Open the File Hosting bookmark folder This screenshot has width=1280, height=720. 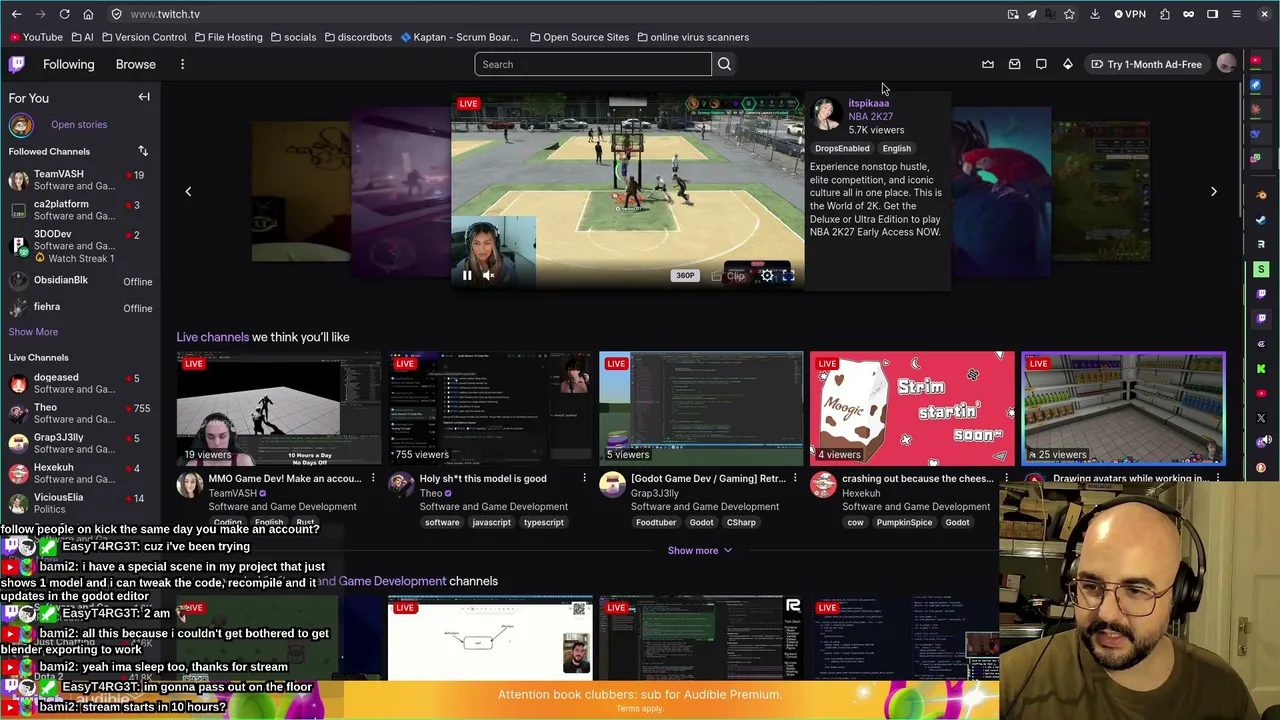pos(227,37)
